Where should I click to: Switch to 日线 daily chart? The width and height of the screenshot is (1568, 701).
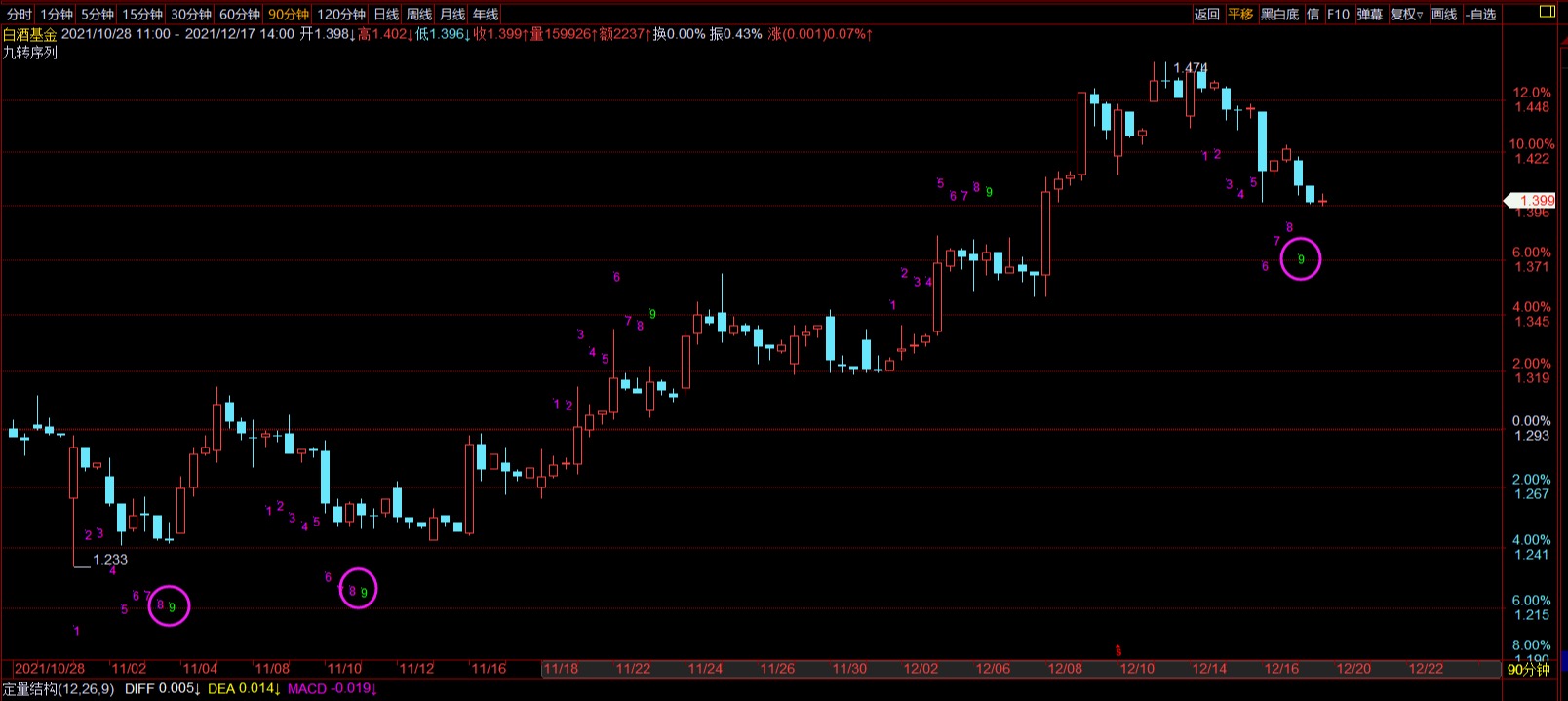(x=387, y=15)
